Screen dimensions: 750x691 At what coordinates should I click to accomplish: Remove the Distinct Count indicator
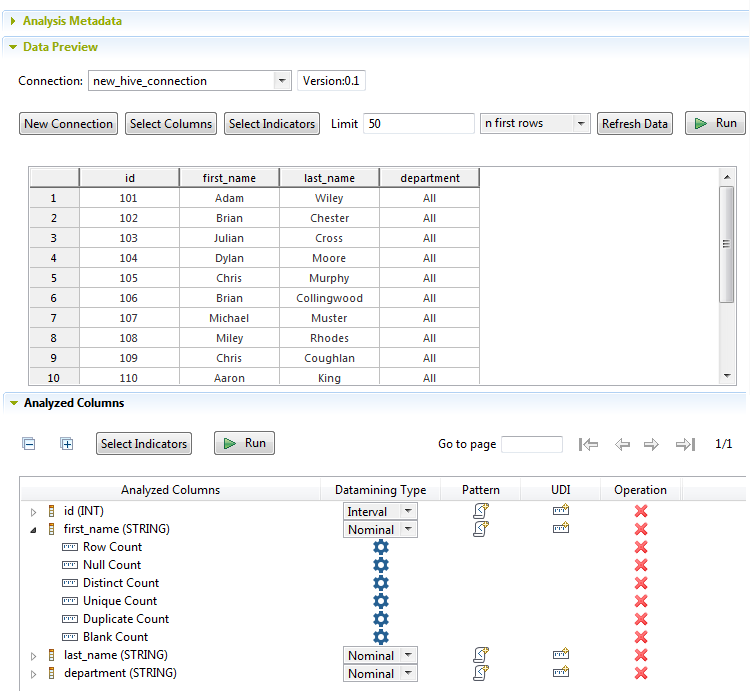[x=641, y=583]
